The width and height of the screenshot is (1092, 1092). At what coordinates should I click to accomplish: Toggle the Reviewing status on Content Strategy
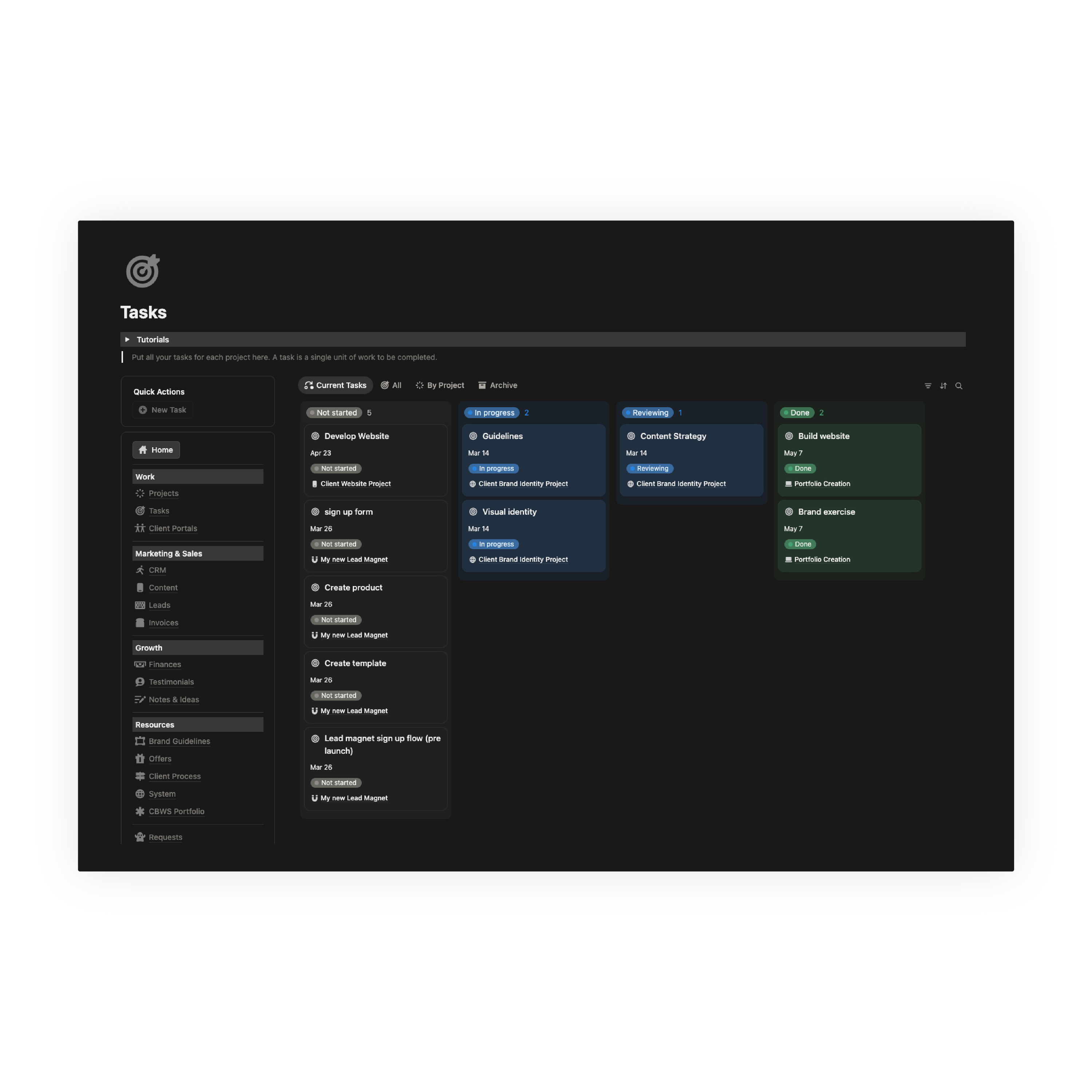click(x=649, y=468)
